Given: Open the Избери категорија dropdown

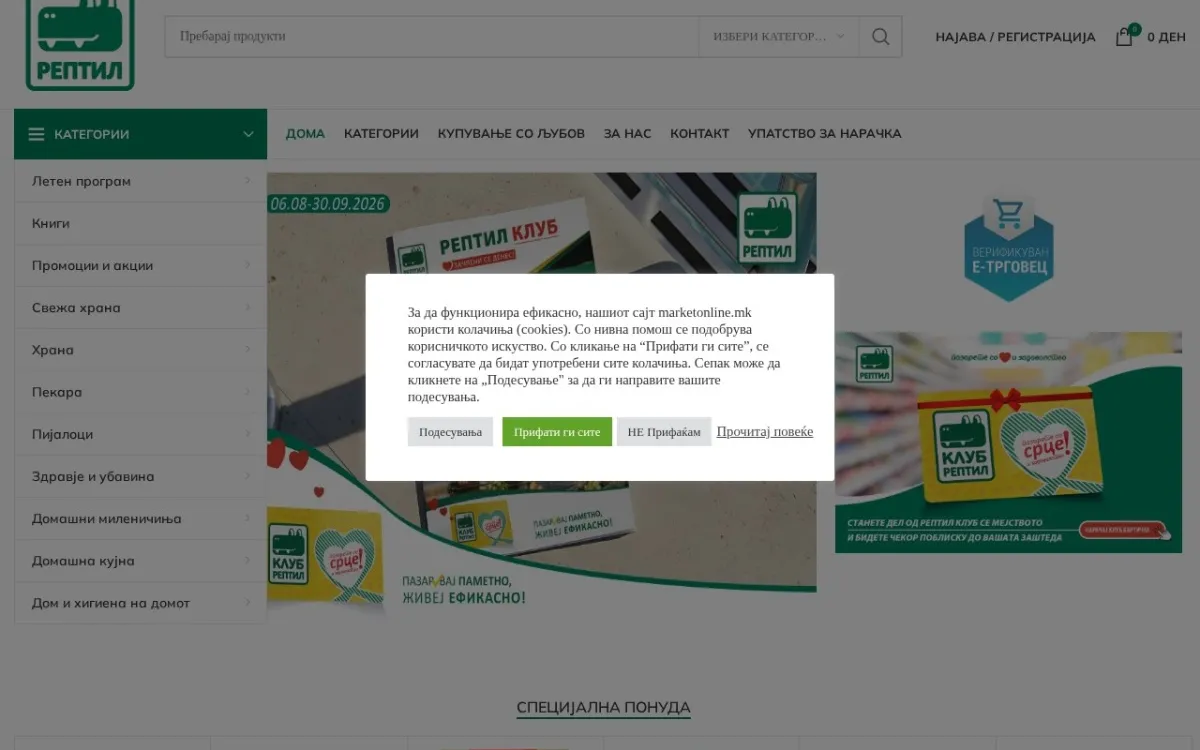Looking at the screenshot, I should pyautogui.click(x=779, y=36).
